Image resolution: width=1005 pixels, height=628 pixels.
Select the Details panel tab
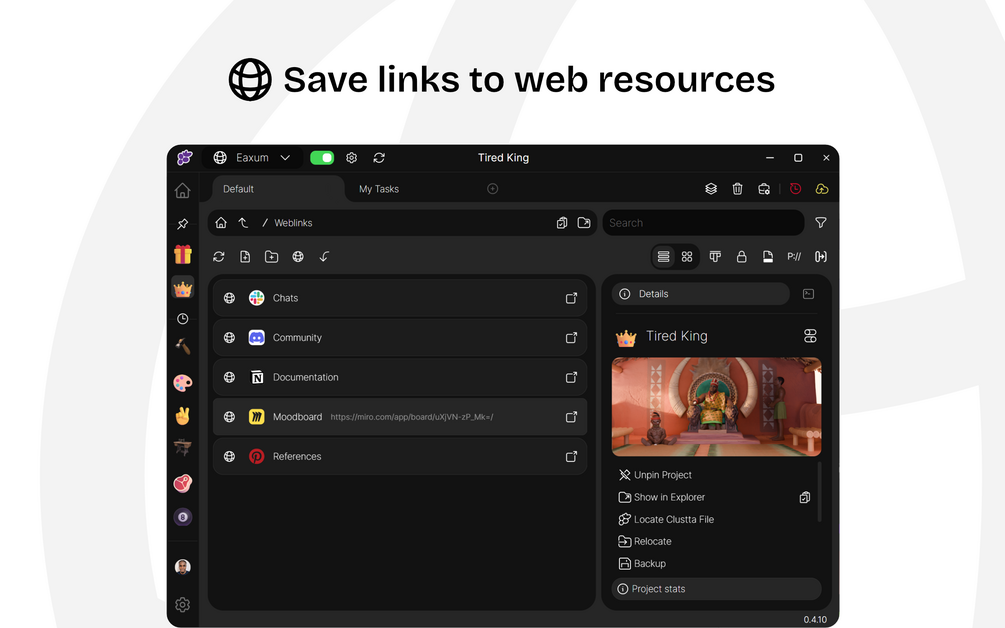pyautogui.click(x=701, y=293)
